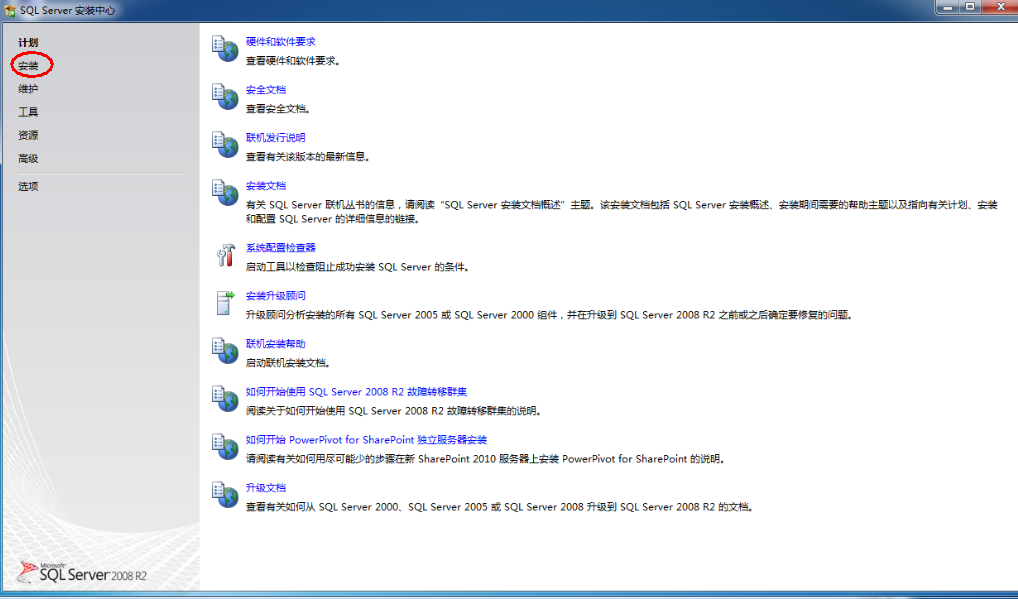The height and width of the screenshot is (599, 1018).
Task: Switch to the 维护 sidebar section
Action: (x=28, y=89)
